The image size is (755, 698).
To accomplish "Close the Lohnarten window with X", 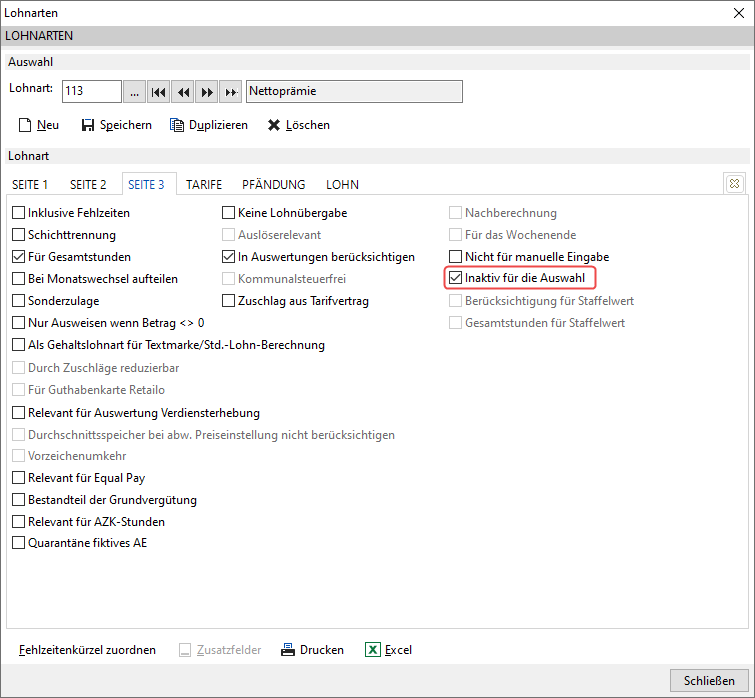I will coord(739,13).
